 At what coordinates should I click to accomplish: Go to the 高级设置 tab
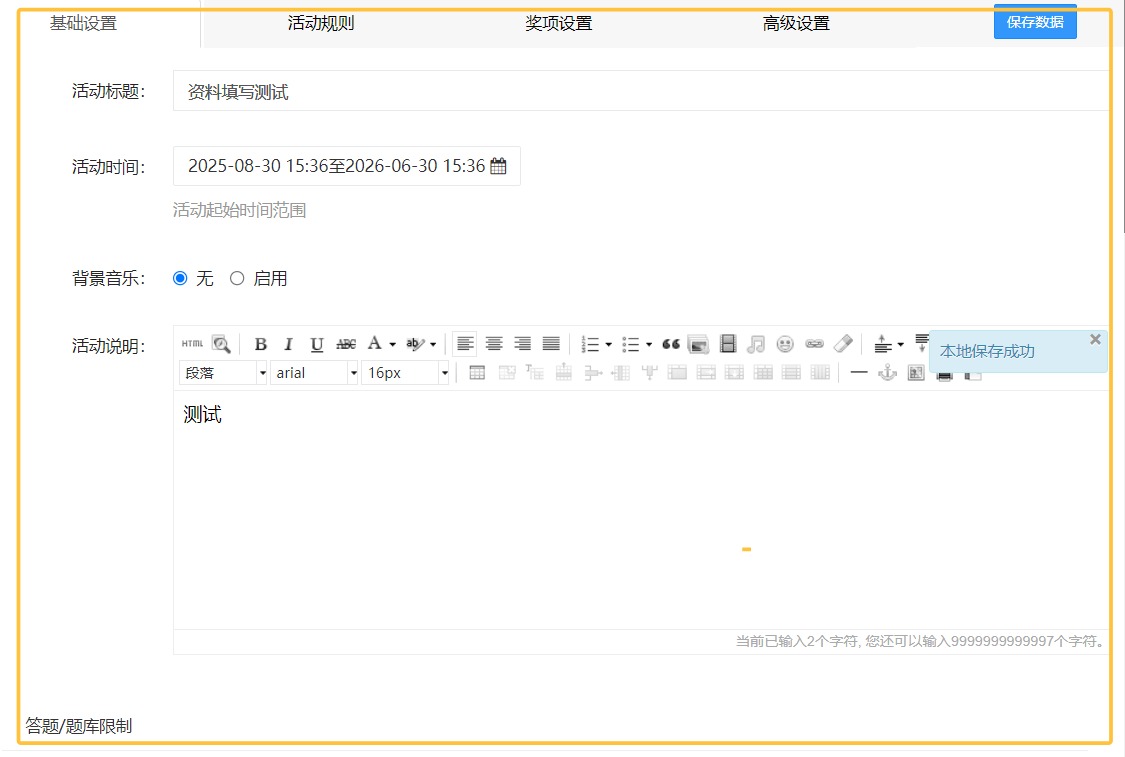click(x=796, y=24)
